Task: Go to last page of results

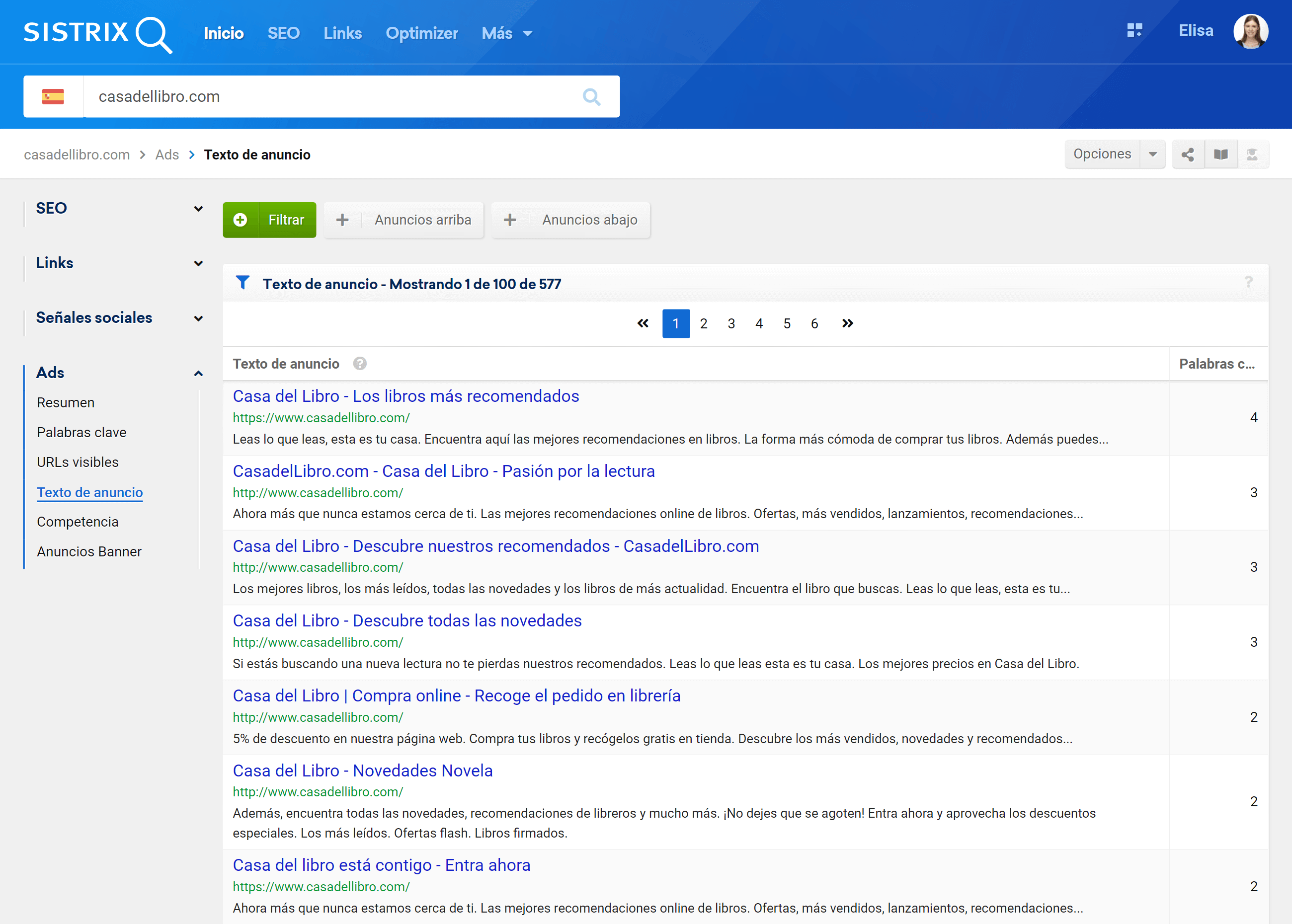Action: pos(847,323)
